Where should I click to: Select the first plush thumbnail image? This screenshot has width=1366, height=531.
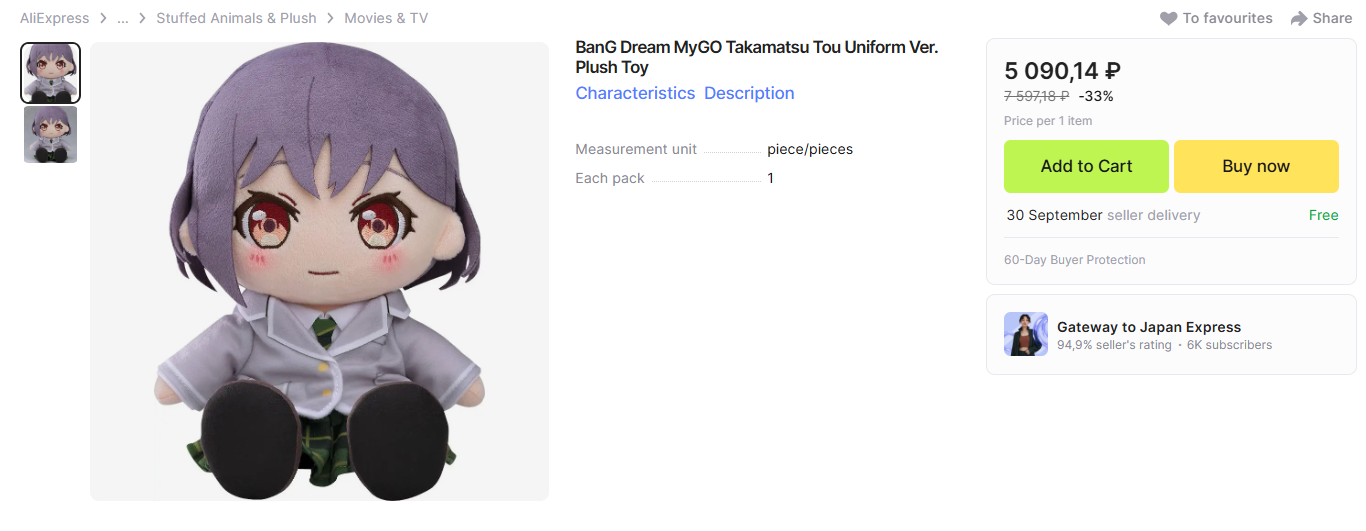point(50,72)
